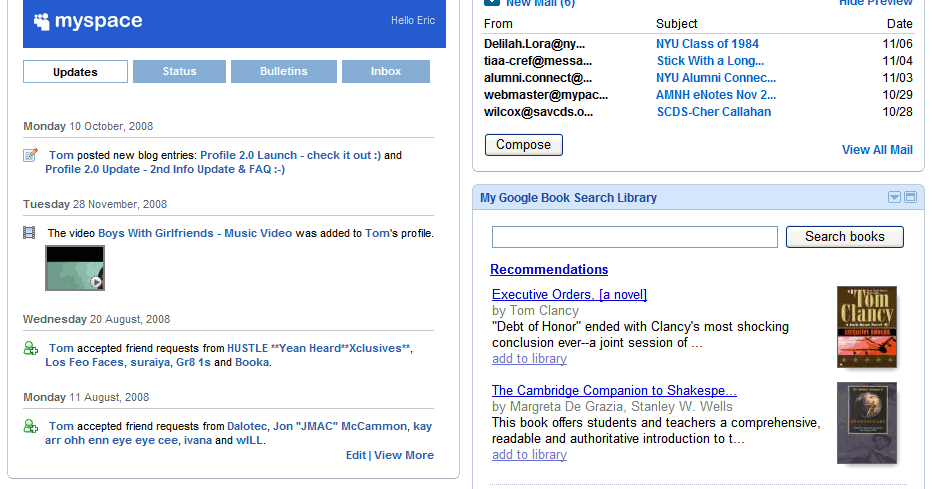Add Cambridge Companion to library

pyautogui.click(x=529, y=455)
